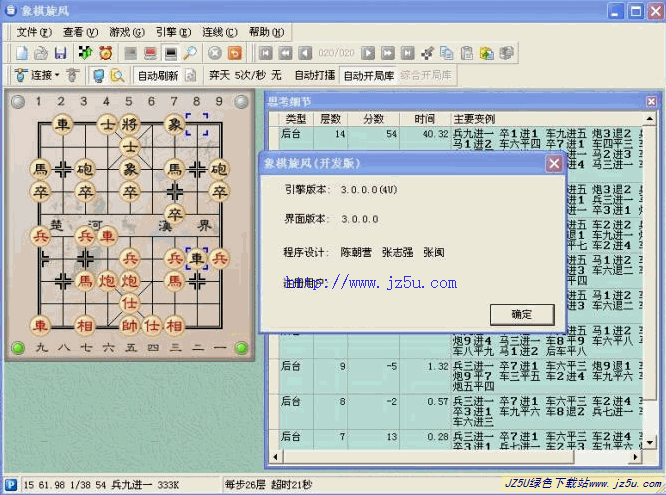
Task: Open the 连线(C) menu
Action: click(x=220, y=32)
